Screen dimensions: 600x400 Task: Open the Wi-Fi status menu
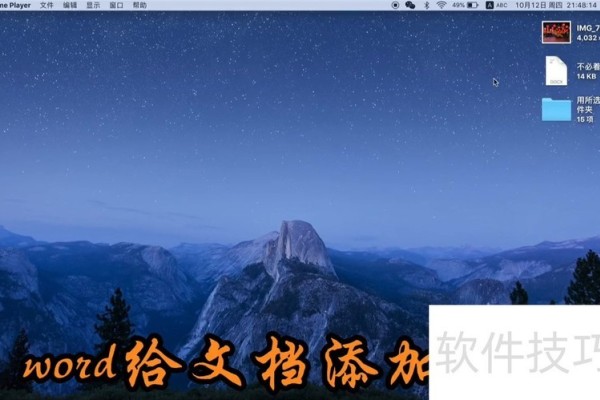pyautogui.click(x=441, y=5)
